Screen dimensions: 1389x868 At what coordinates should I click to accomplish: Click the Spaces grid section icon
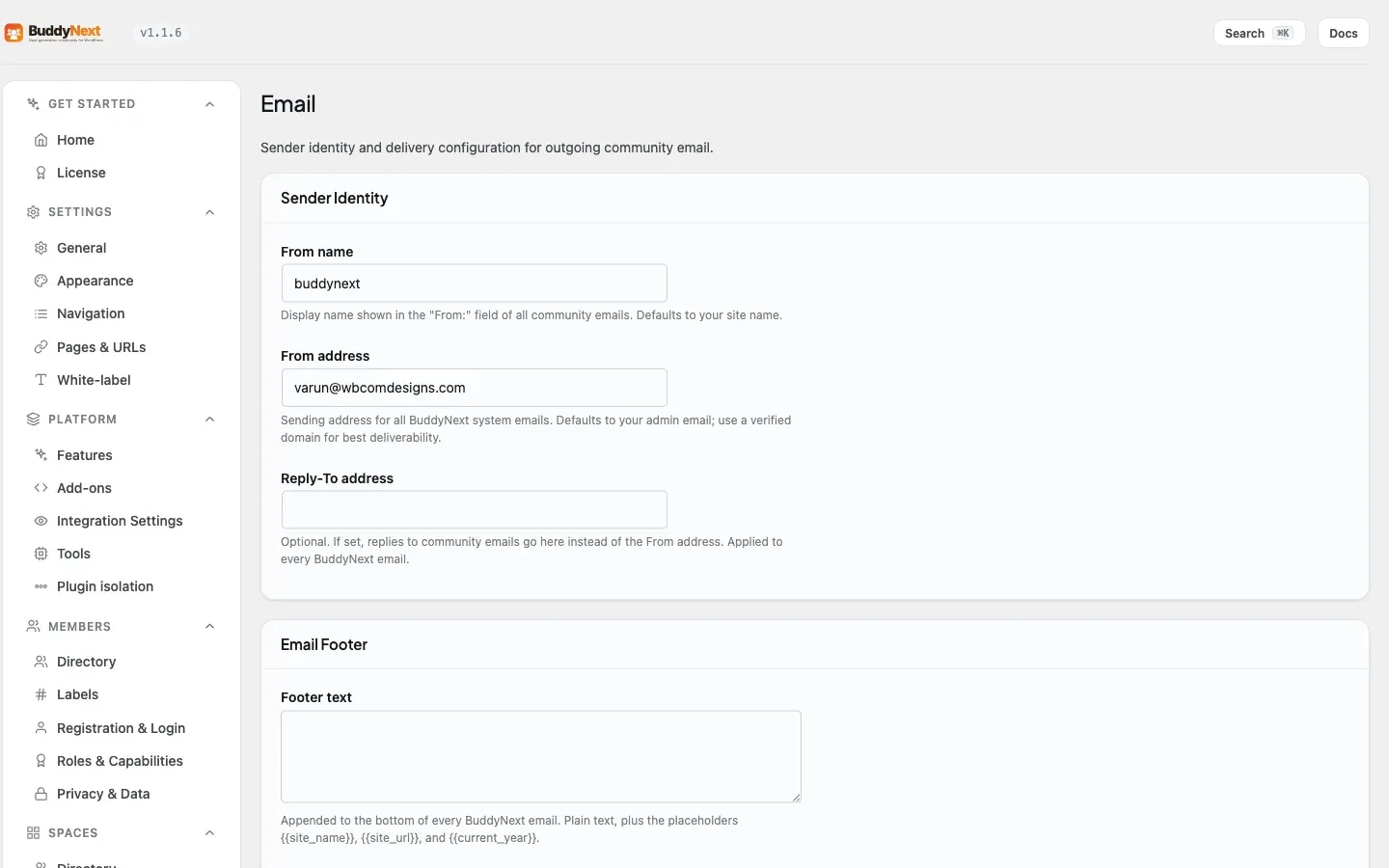click(33, 833)
